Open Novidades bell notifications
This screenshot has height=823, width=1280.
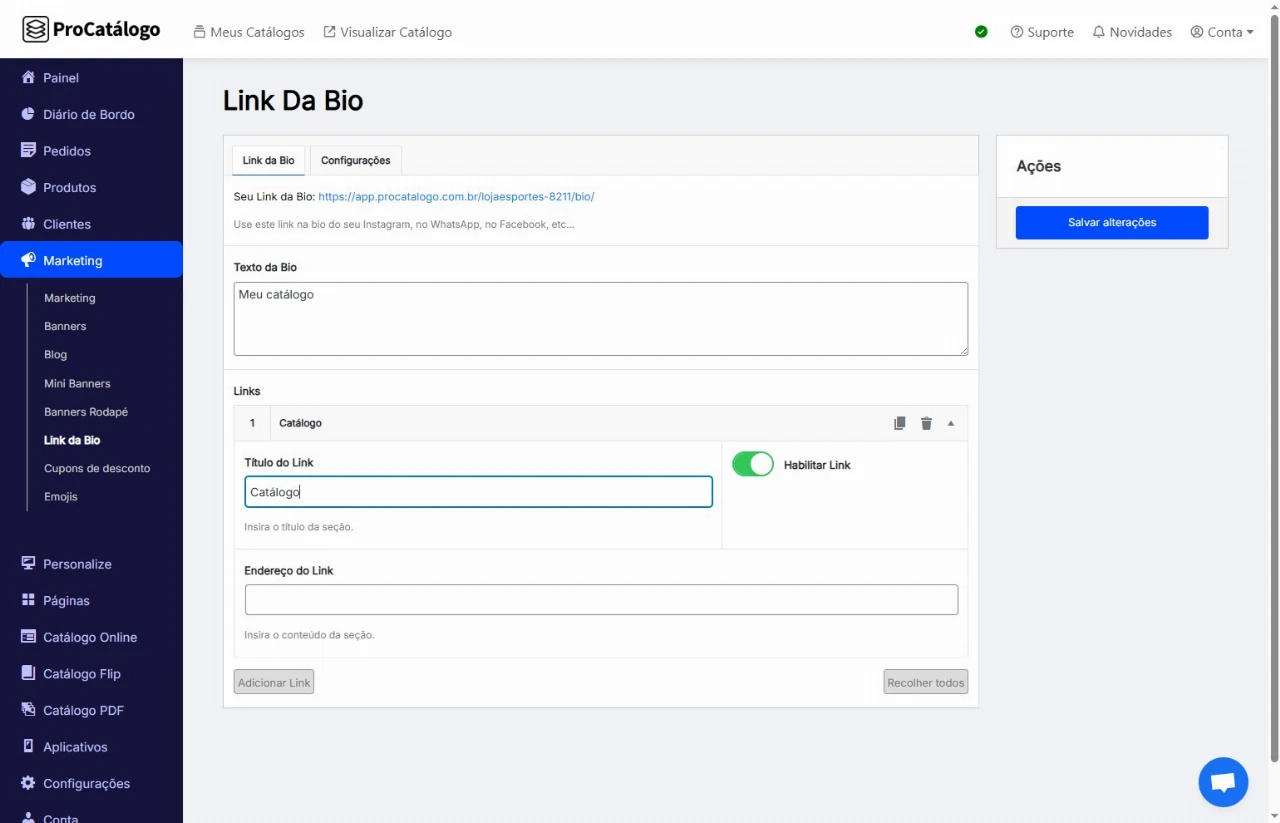click(x=1131, y=32)
